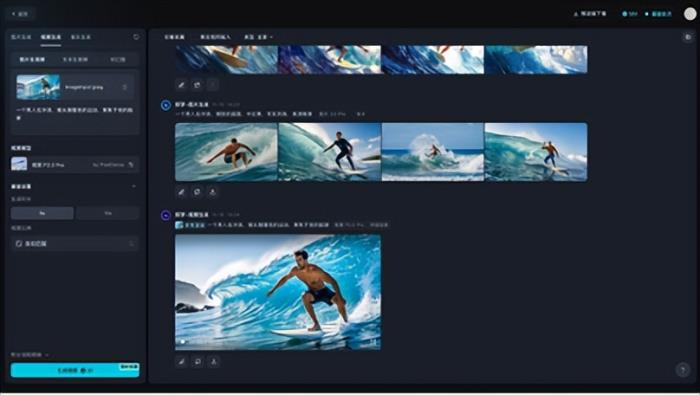Image resolution: width=700 pixels, height=395 pixels.
Task: Open the cyan membership link in header
Action: pos(658,14)
